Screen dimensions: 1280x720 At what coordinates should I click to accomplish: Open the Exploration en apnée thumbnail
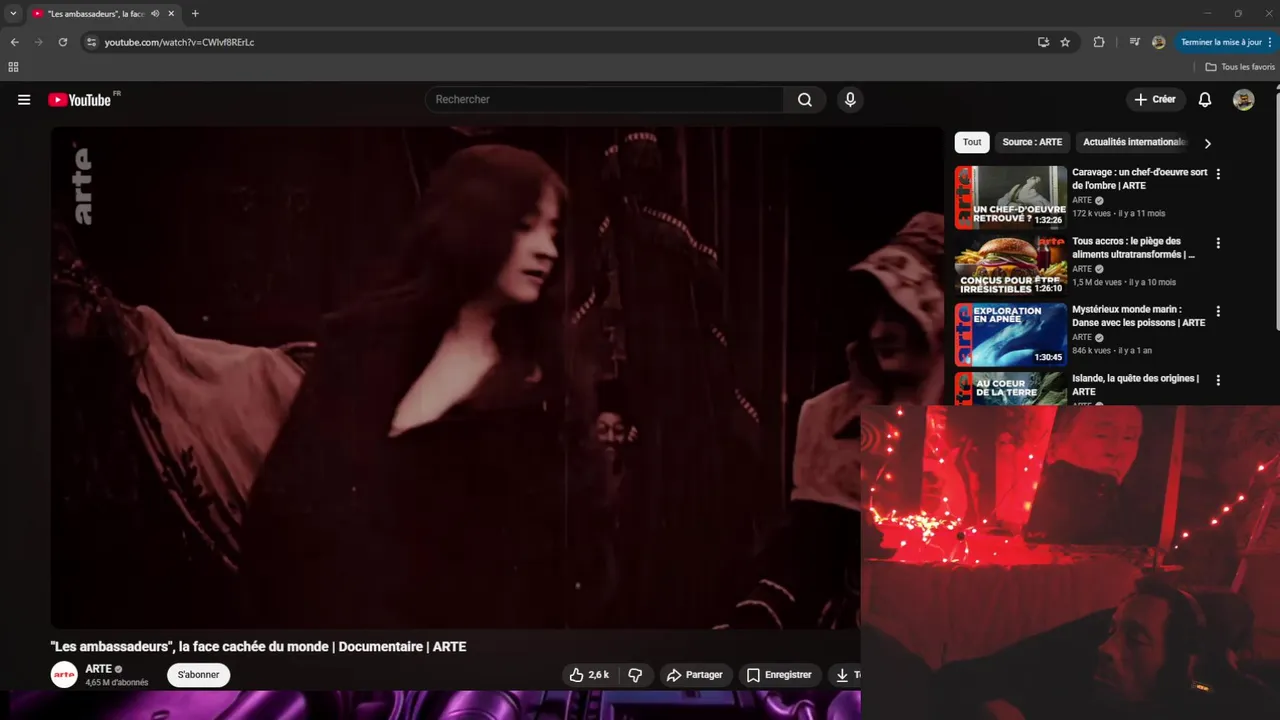click(x=1011, y=335)
